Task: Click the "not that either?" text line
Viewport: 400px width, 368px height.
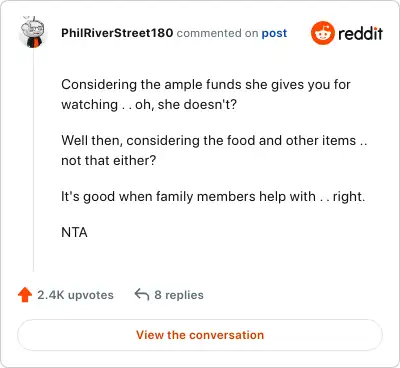Action: (x=109, y=161)
